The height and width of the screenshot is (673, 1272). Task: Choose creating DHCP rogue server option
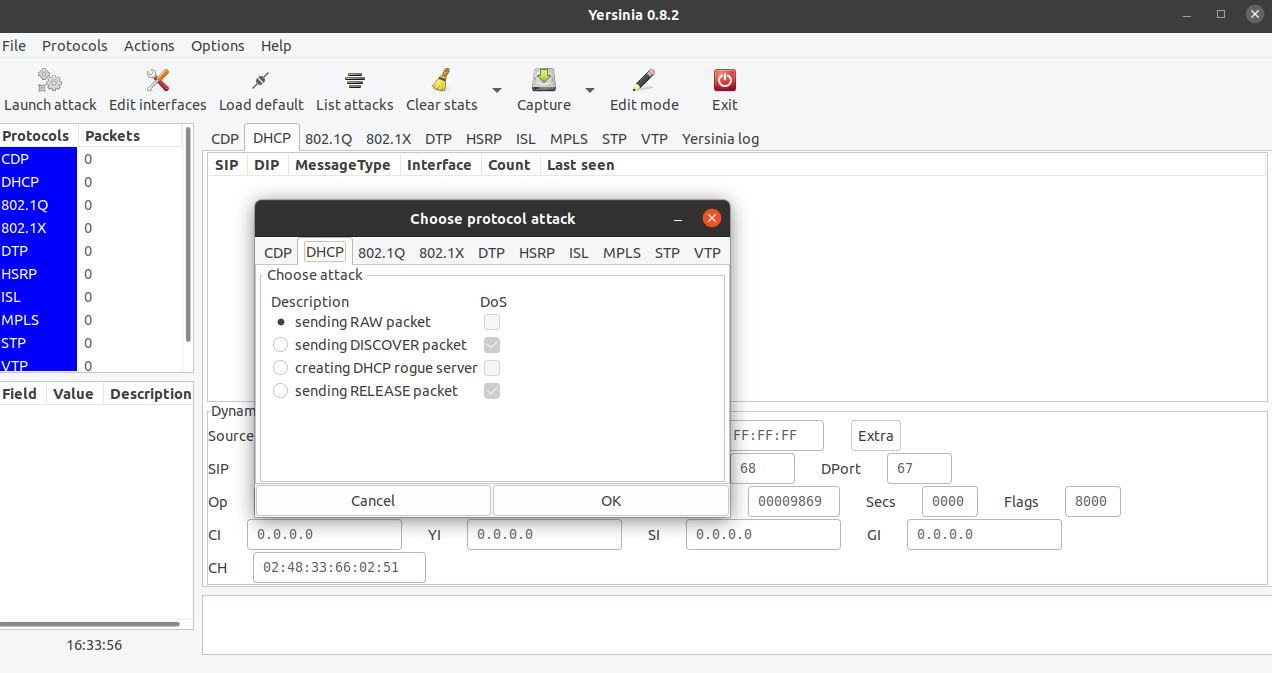coord(281,368)
